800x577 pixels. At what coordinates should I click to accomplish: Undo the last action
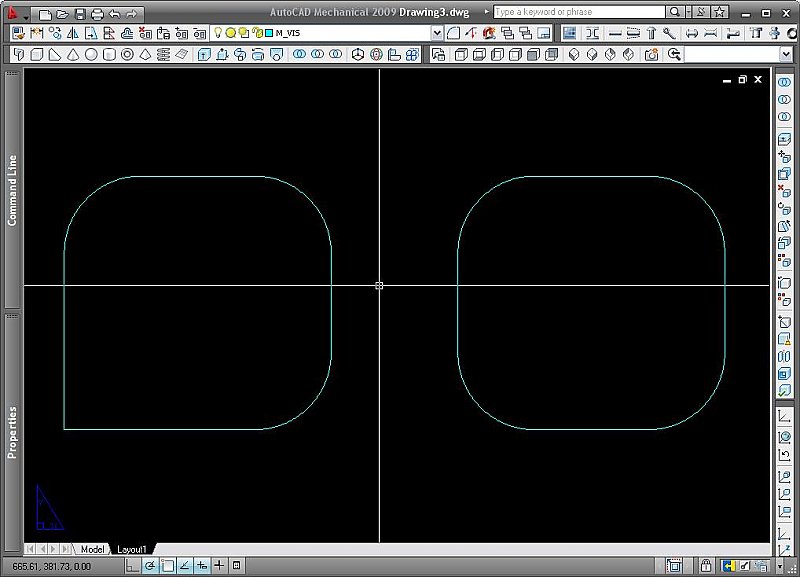click(114, 14)
